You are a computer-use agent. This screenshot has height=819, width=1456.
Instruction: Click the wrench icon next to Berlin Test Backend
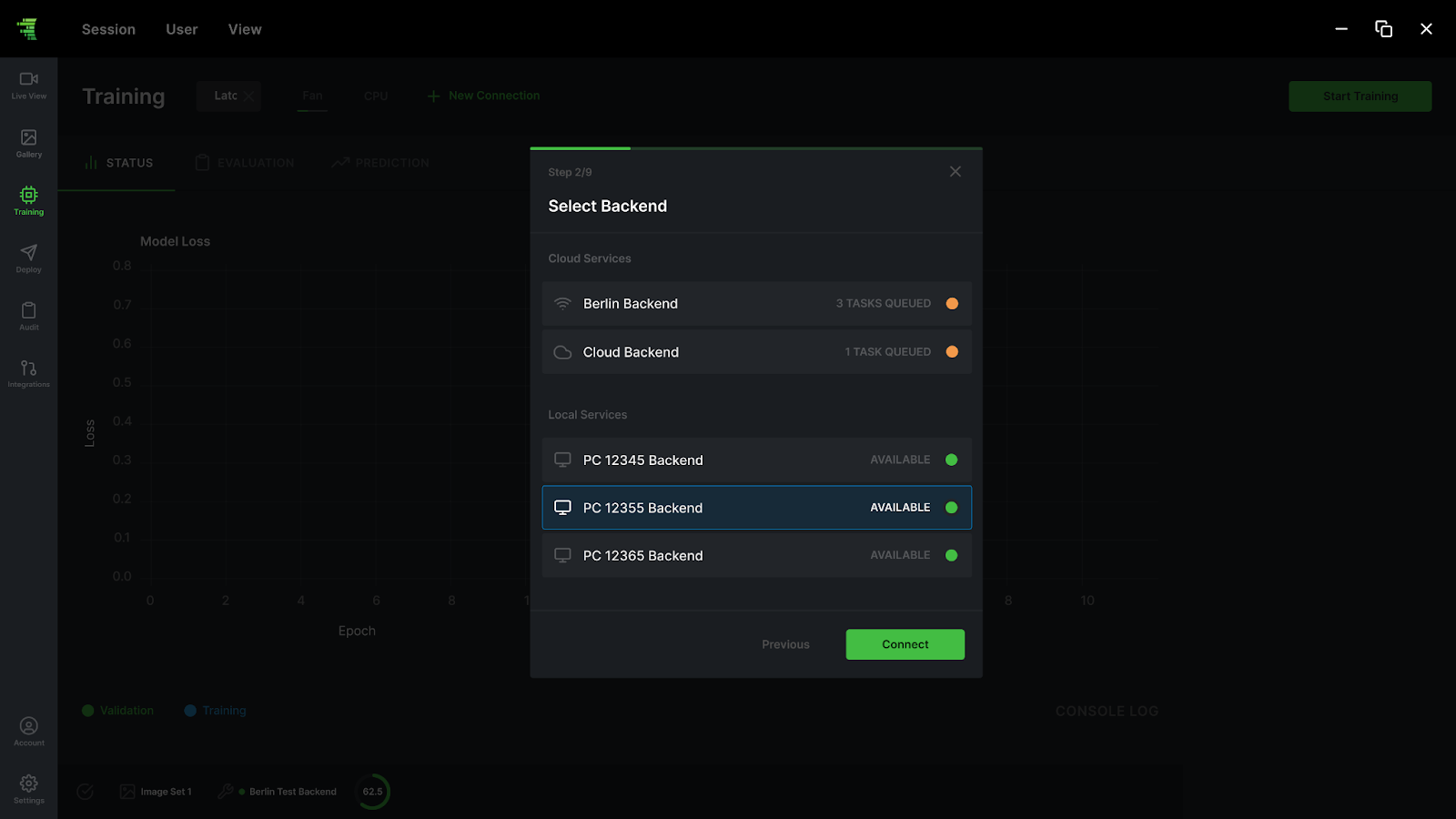[x=226, y=792]
